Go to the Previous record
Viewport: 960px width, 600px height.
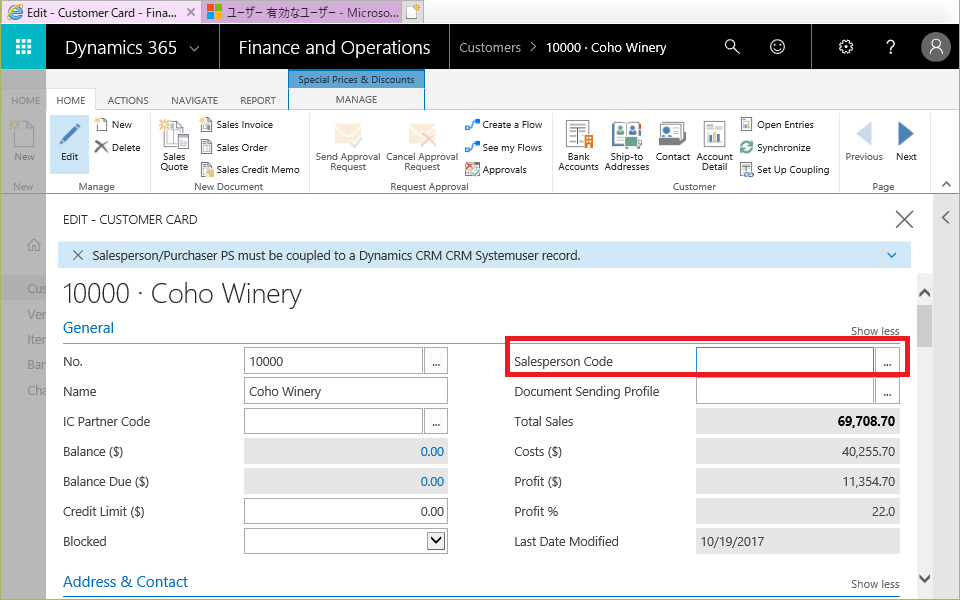pos(864,141)
